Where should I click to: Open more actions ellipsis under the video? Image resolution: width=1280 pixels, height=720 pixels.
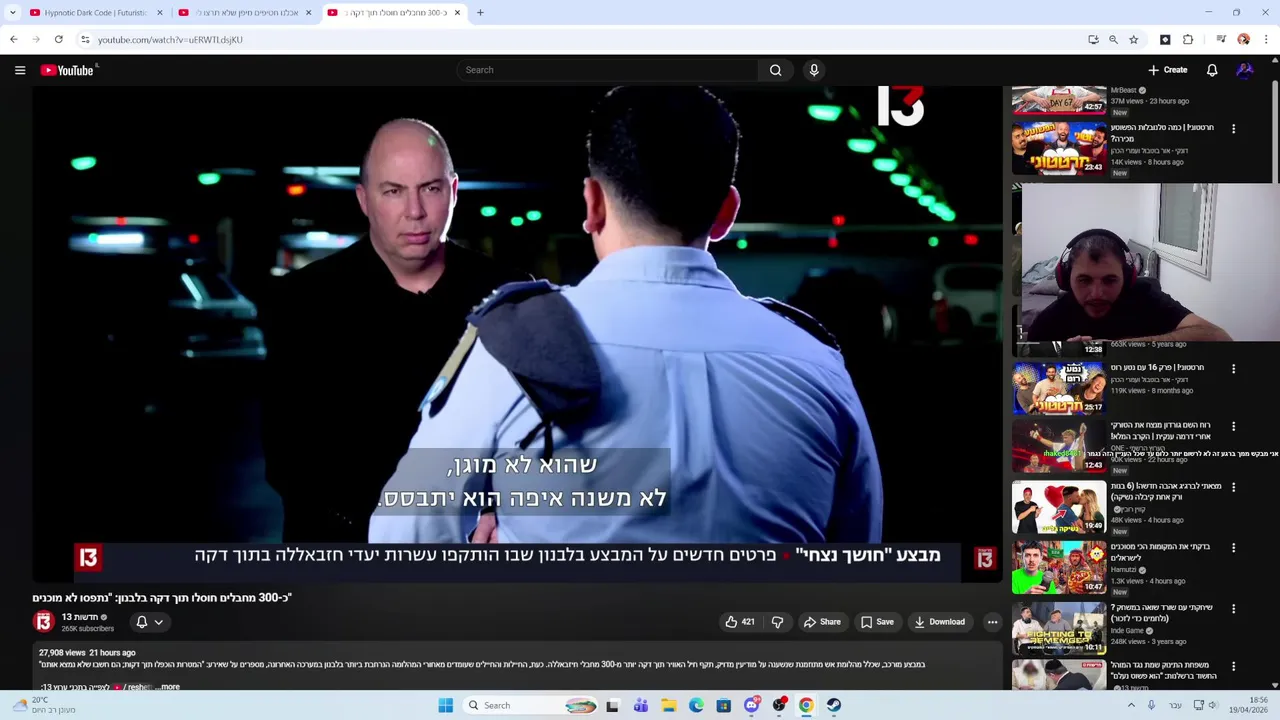tap(992, 622)
